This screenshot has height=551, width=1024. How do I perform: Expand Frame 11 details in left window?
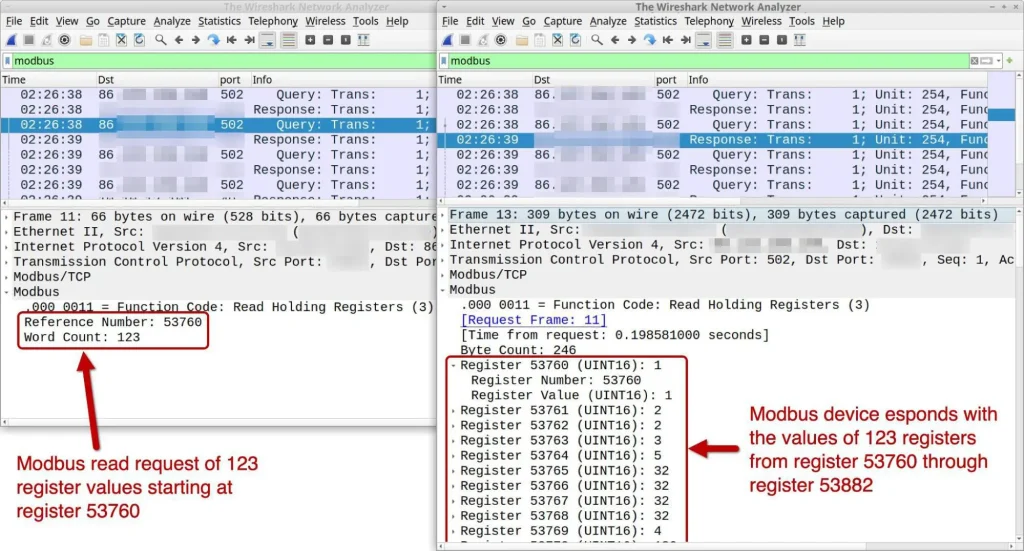pos(7,216)
